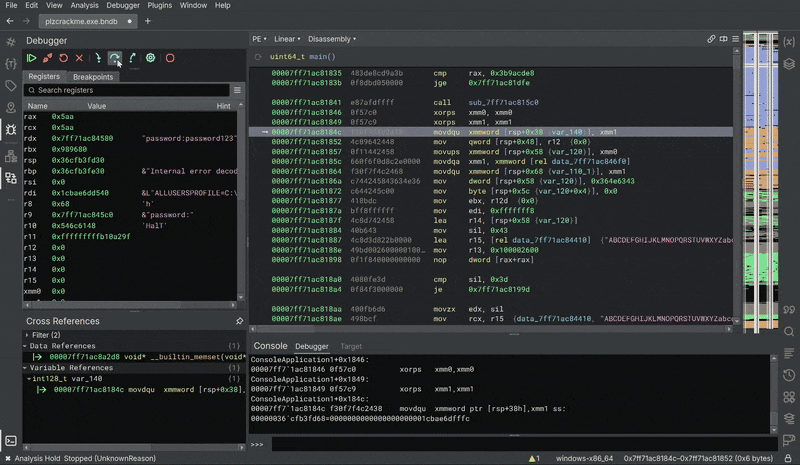Click the red X kill-process icon

[x=80, y=58]
